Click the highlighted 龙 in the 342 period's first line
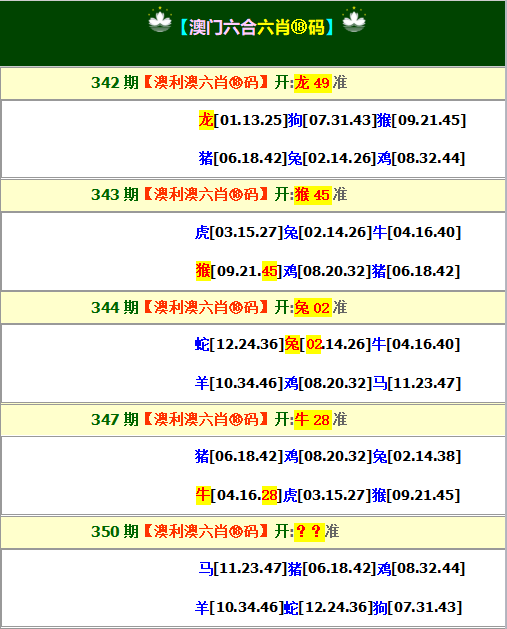507x629 pixels. 206,120
